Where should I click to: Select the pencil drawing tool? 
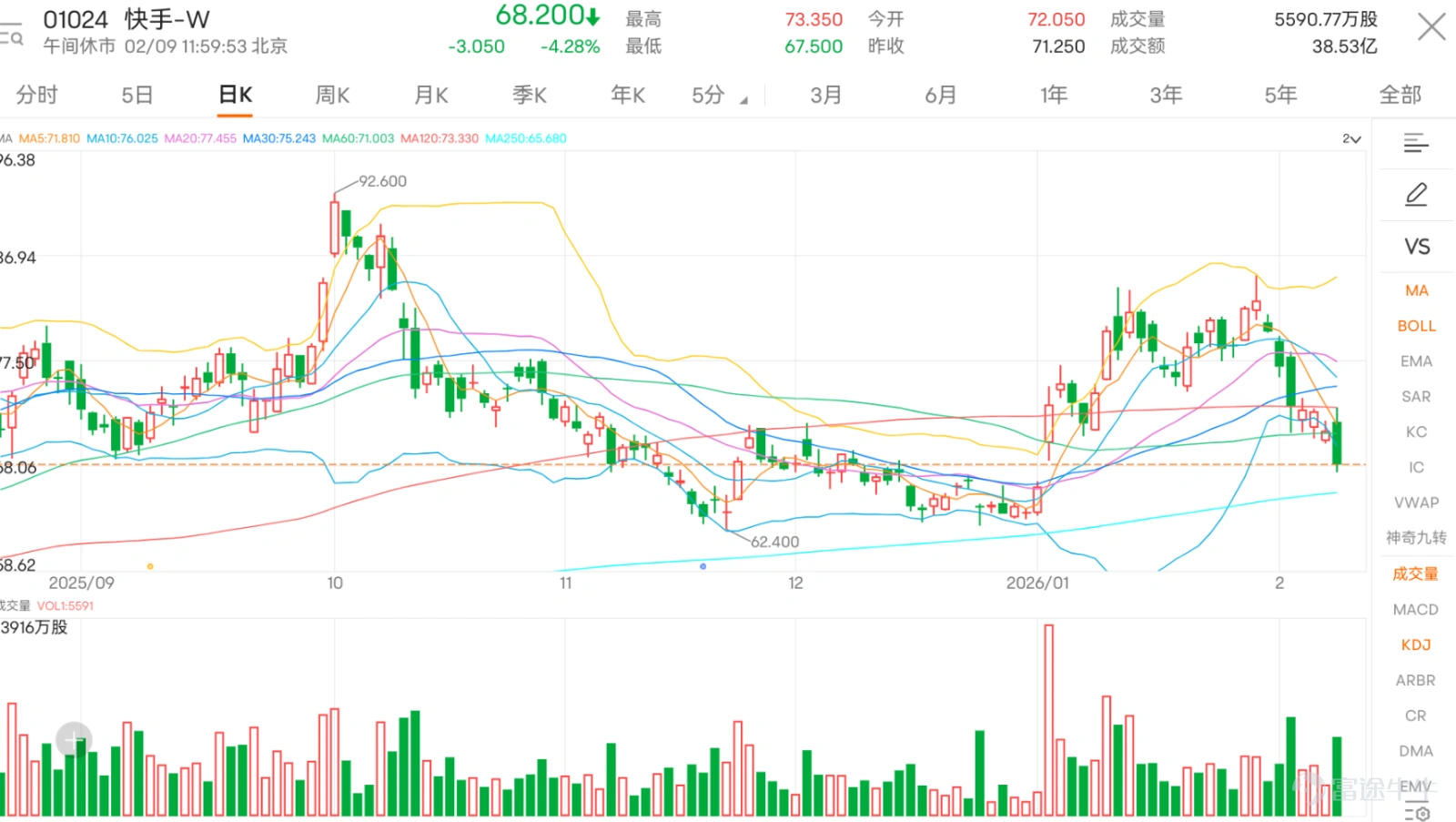(x=1416, y=194)
